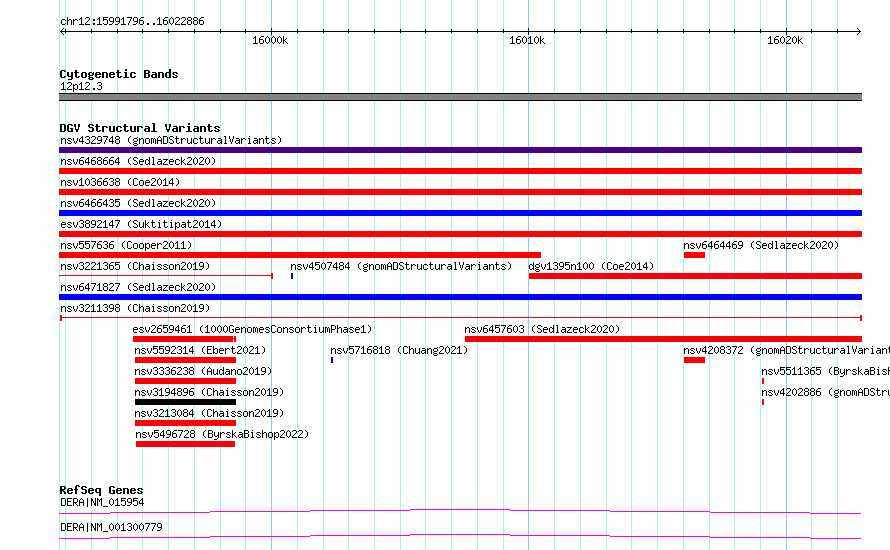Open the nsv6468664 (Sedlazeck2020) label
Image resolution: width=890 pixels, height=550 pixels.
(138, 161)
